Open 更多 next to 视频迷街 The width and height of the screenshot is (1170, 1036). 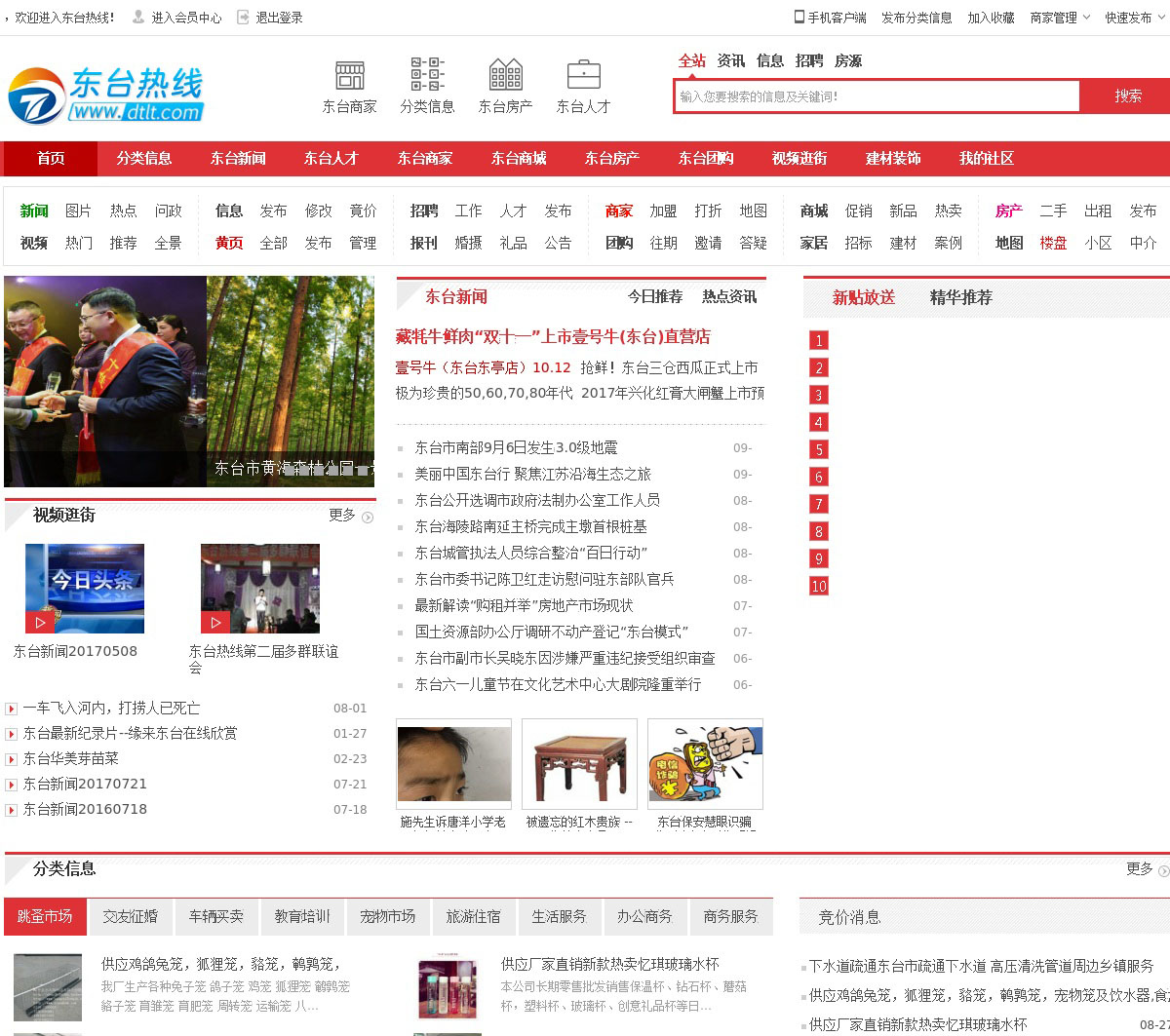pyautogui.click(x=350, y=516)
